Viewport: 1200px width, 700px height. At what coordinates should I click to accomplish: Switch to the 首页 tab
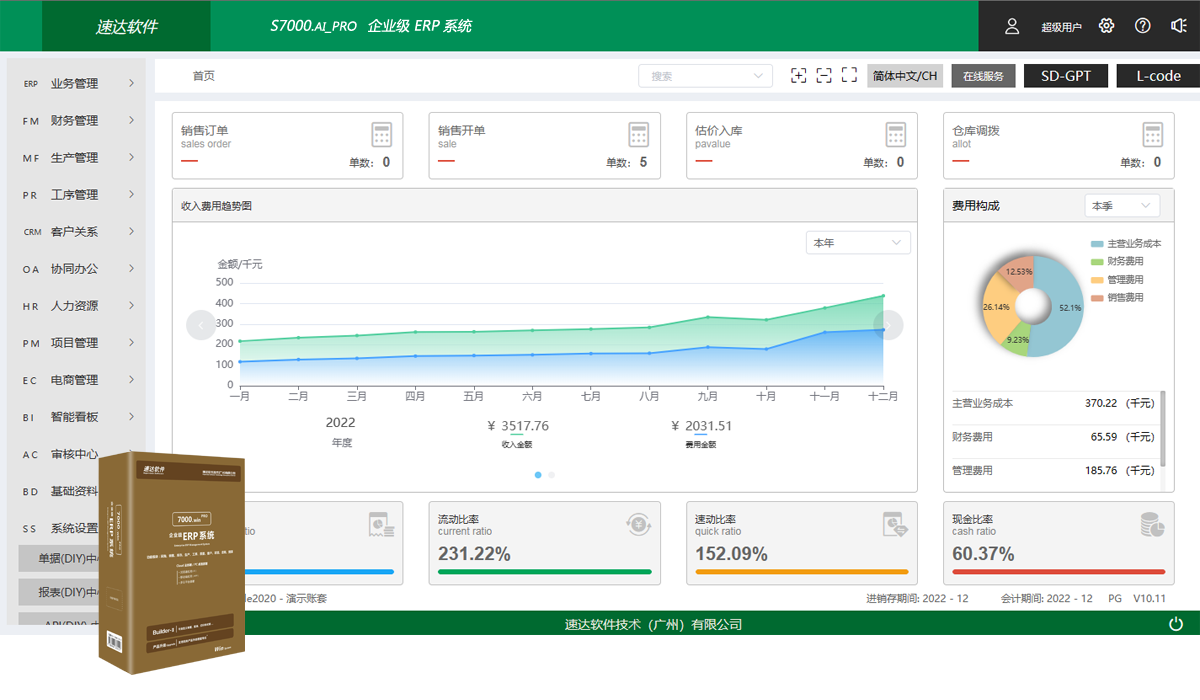(203, 76)
